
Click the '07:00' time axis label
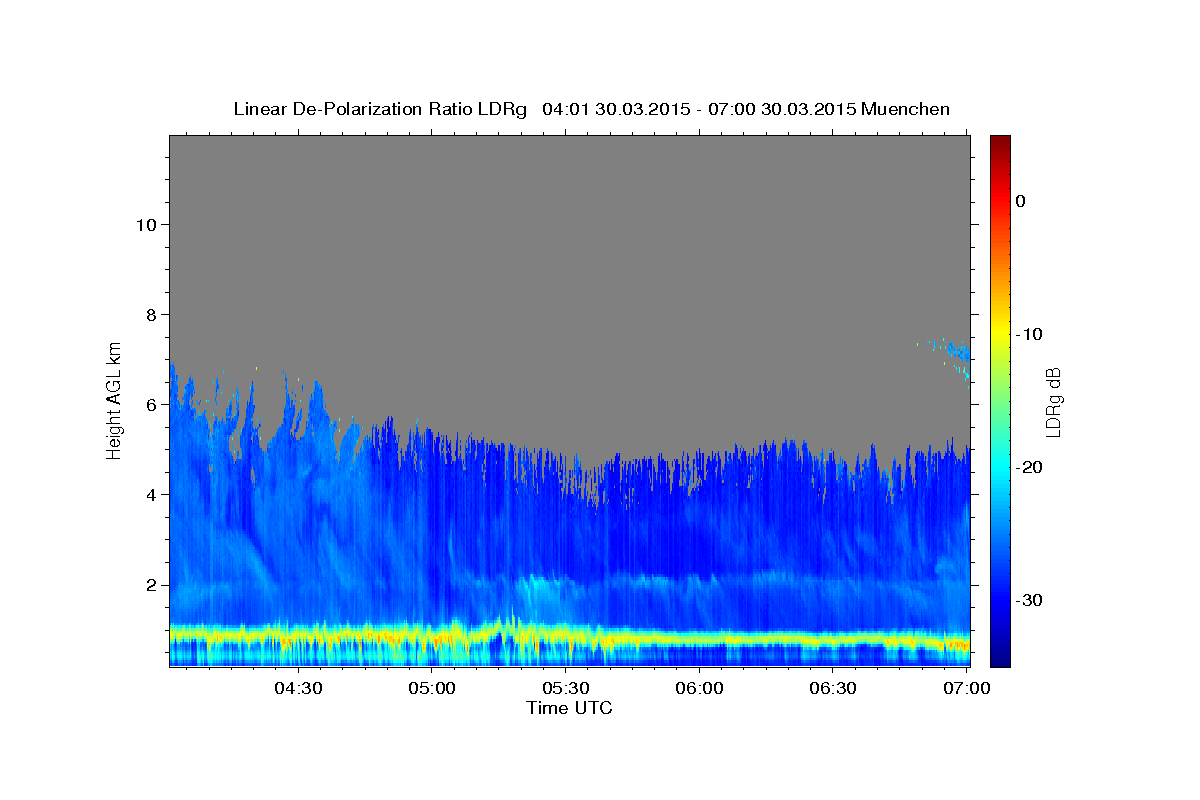pos(968,688)
